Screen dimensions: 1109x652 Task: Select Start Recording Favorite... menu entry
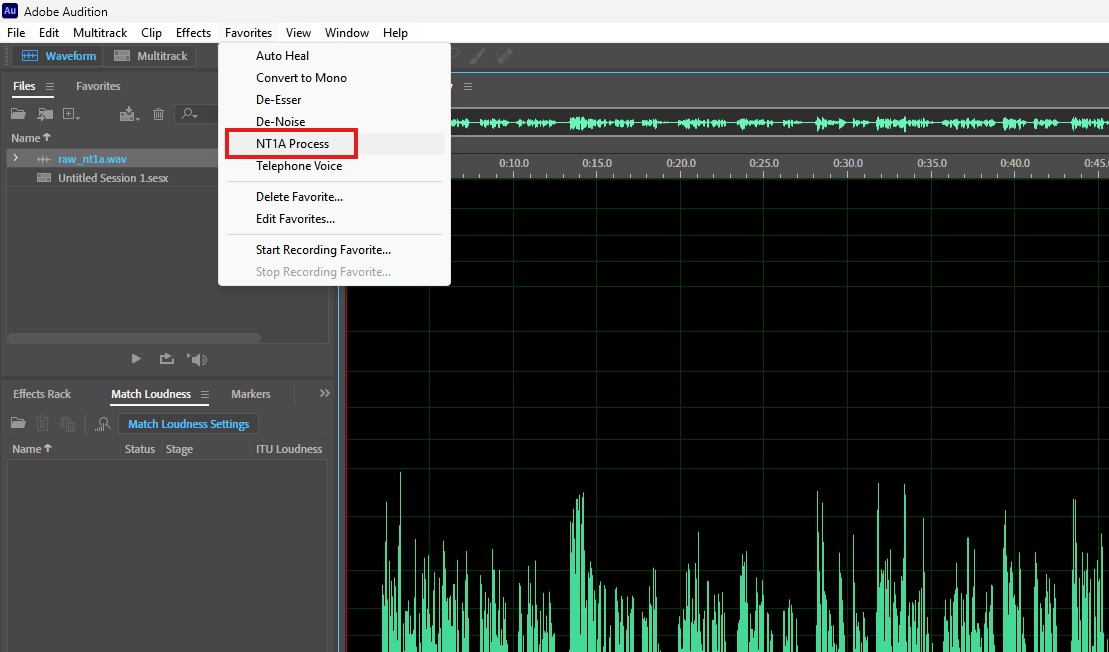(323, 250)
